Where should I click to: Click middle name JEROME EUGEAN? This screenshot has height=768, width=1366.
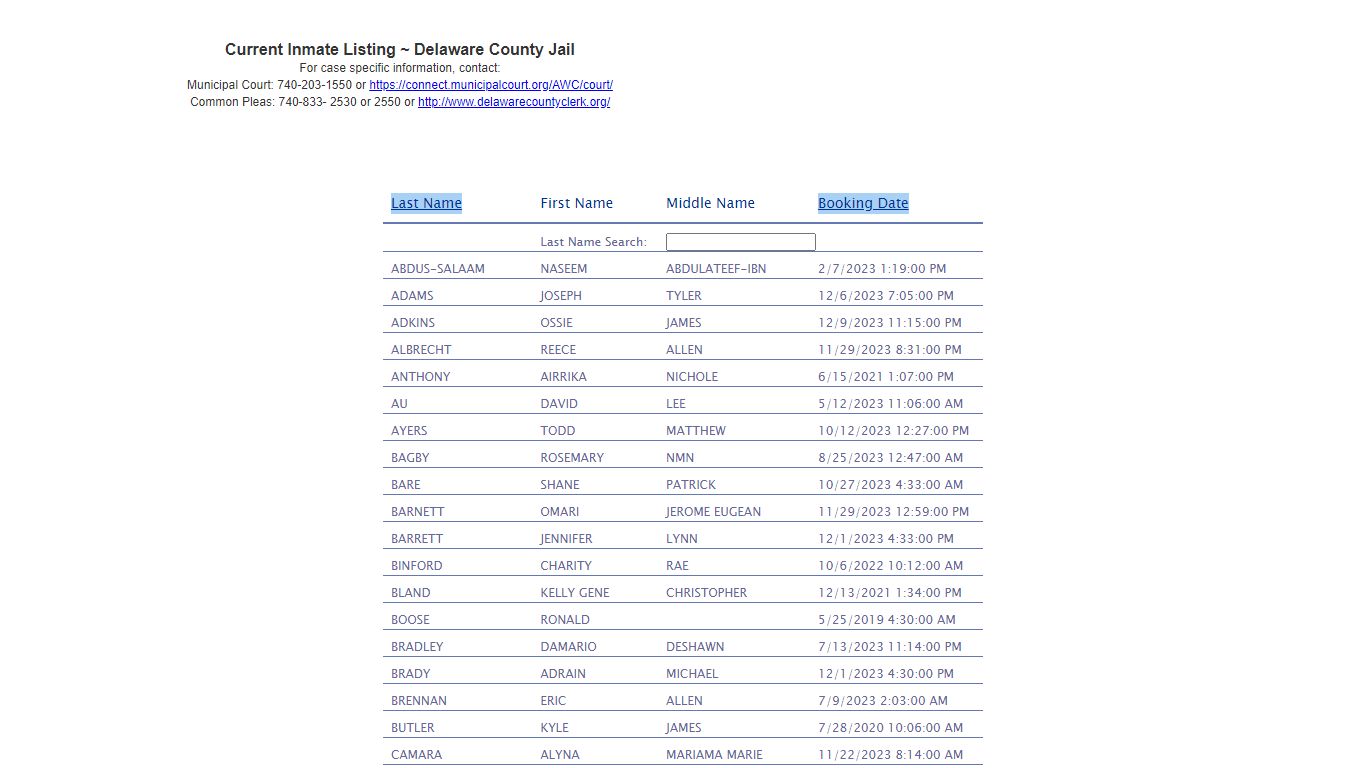pos(714,512)
